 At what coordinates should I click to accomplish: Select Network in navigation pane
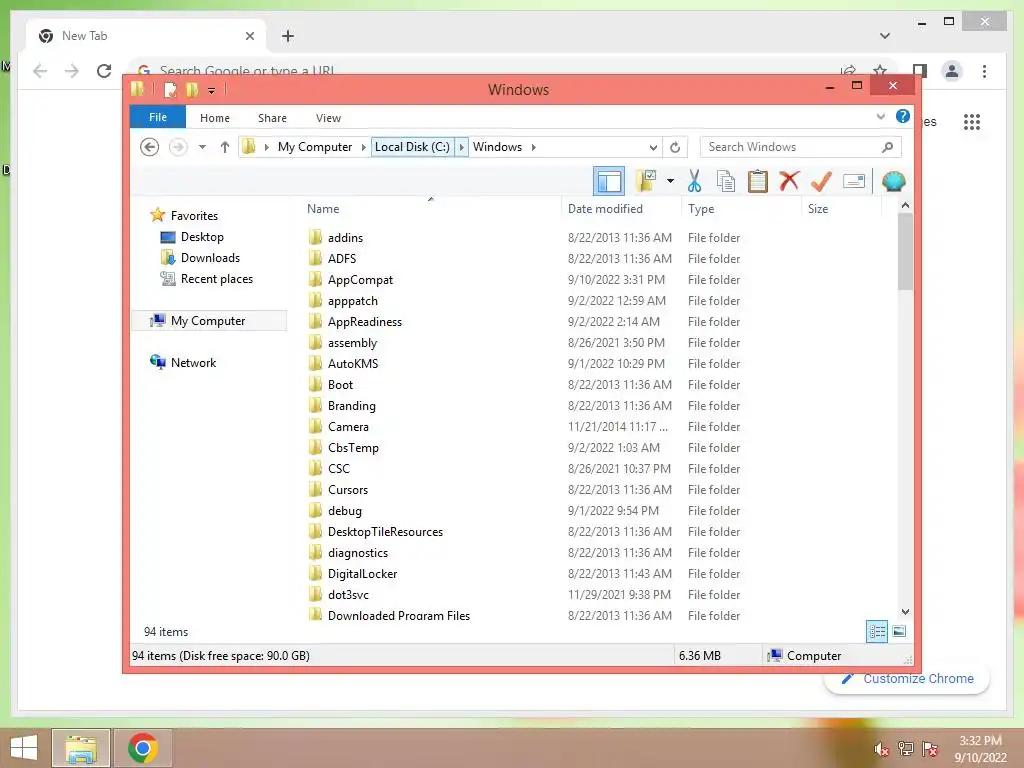click(x=193, y=362)
